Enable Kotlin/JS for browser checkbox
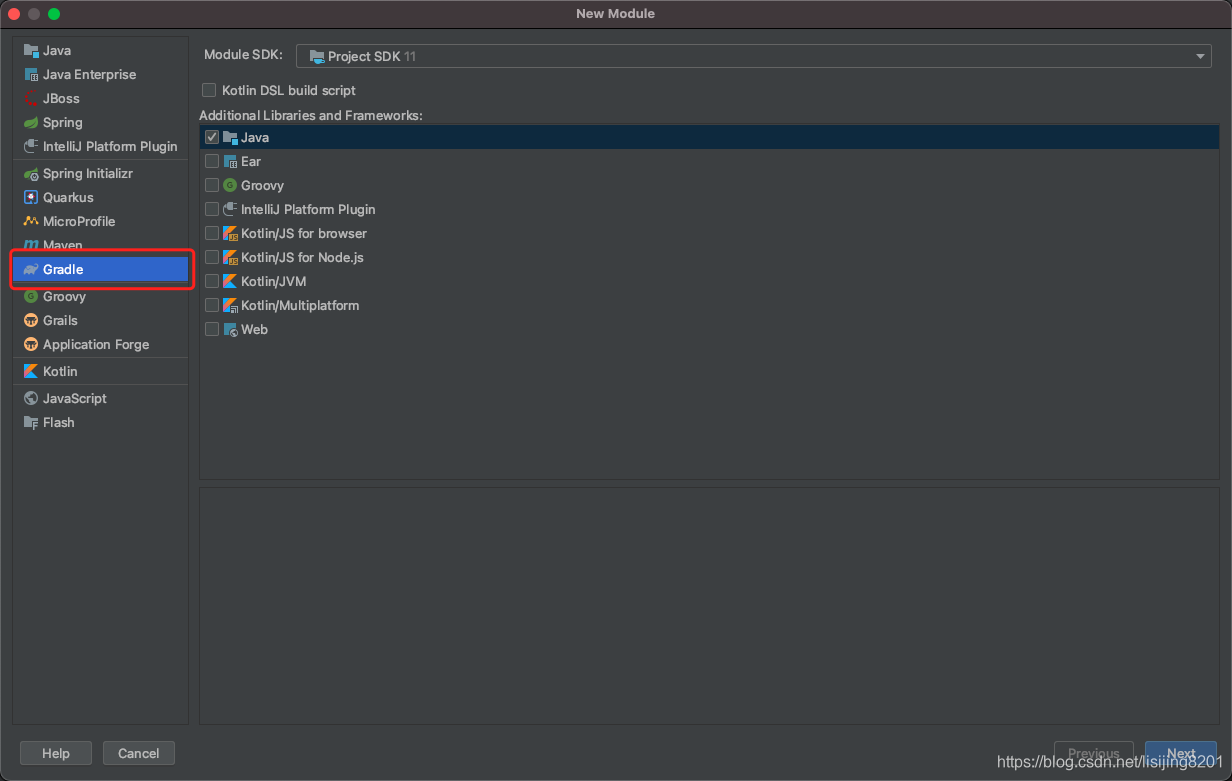Screen dimensions: 1232x781 [x=212, y=233]
